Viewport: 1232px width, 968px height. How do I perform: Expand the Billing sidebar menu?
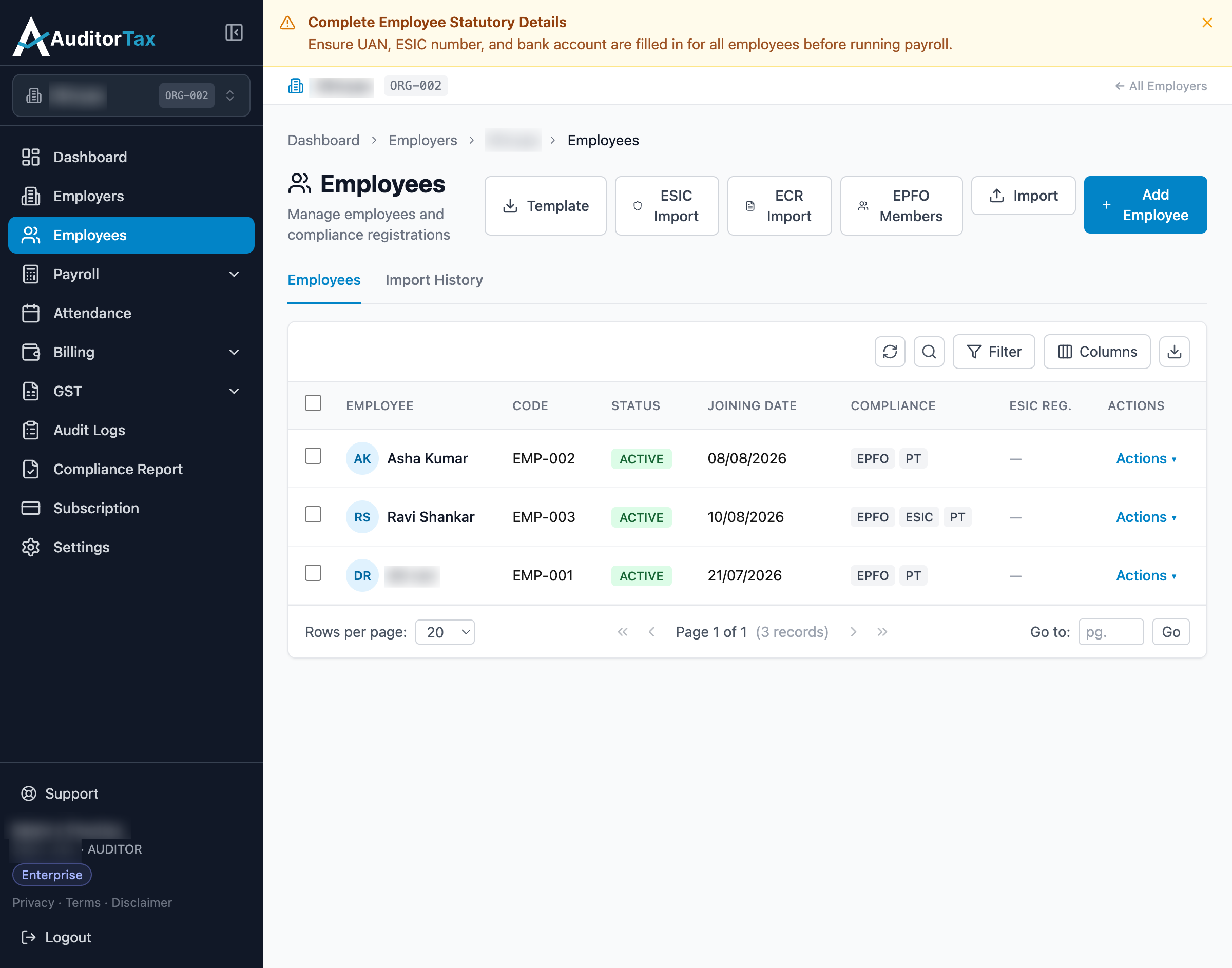click(131, 352)
